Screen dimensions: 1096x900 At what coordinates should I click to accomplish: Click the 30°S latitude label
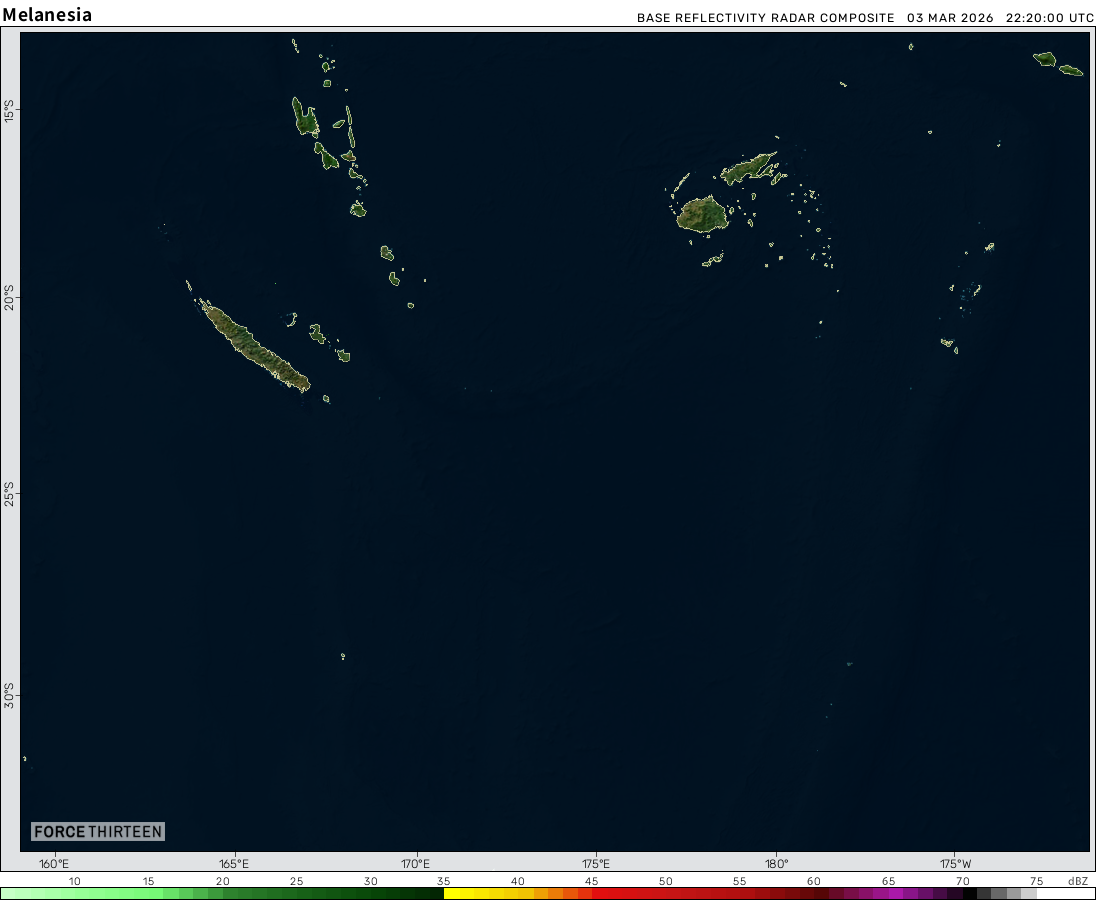click(9, 695)
